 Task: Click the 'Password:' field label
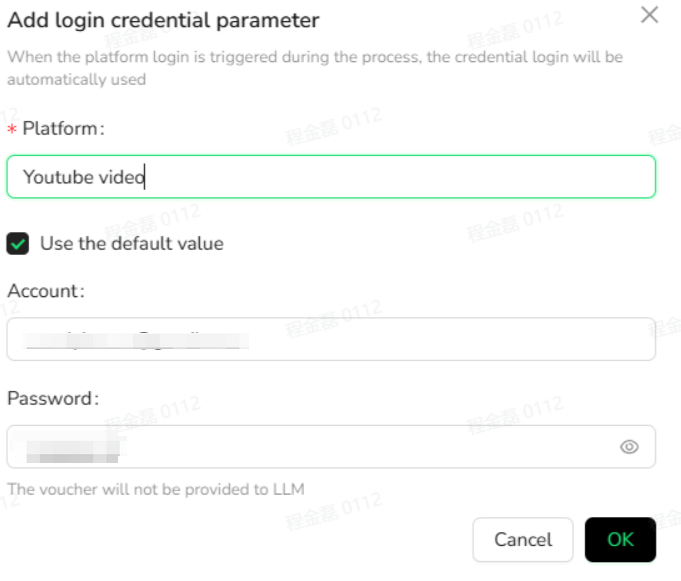click(53, 399)
